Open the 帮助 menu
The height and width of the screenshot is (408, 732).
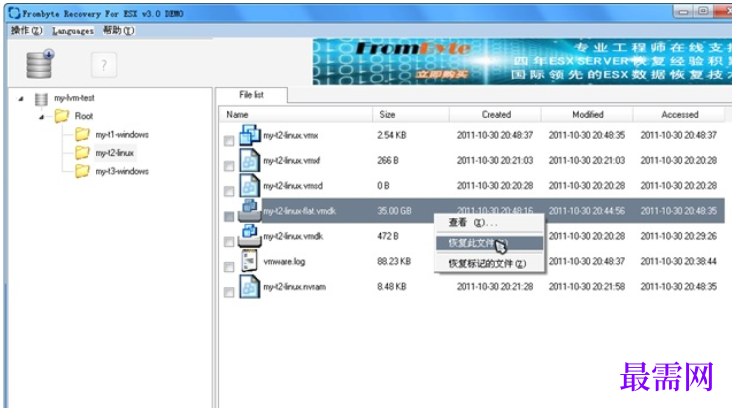coord(119,30)
